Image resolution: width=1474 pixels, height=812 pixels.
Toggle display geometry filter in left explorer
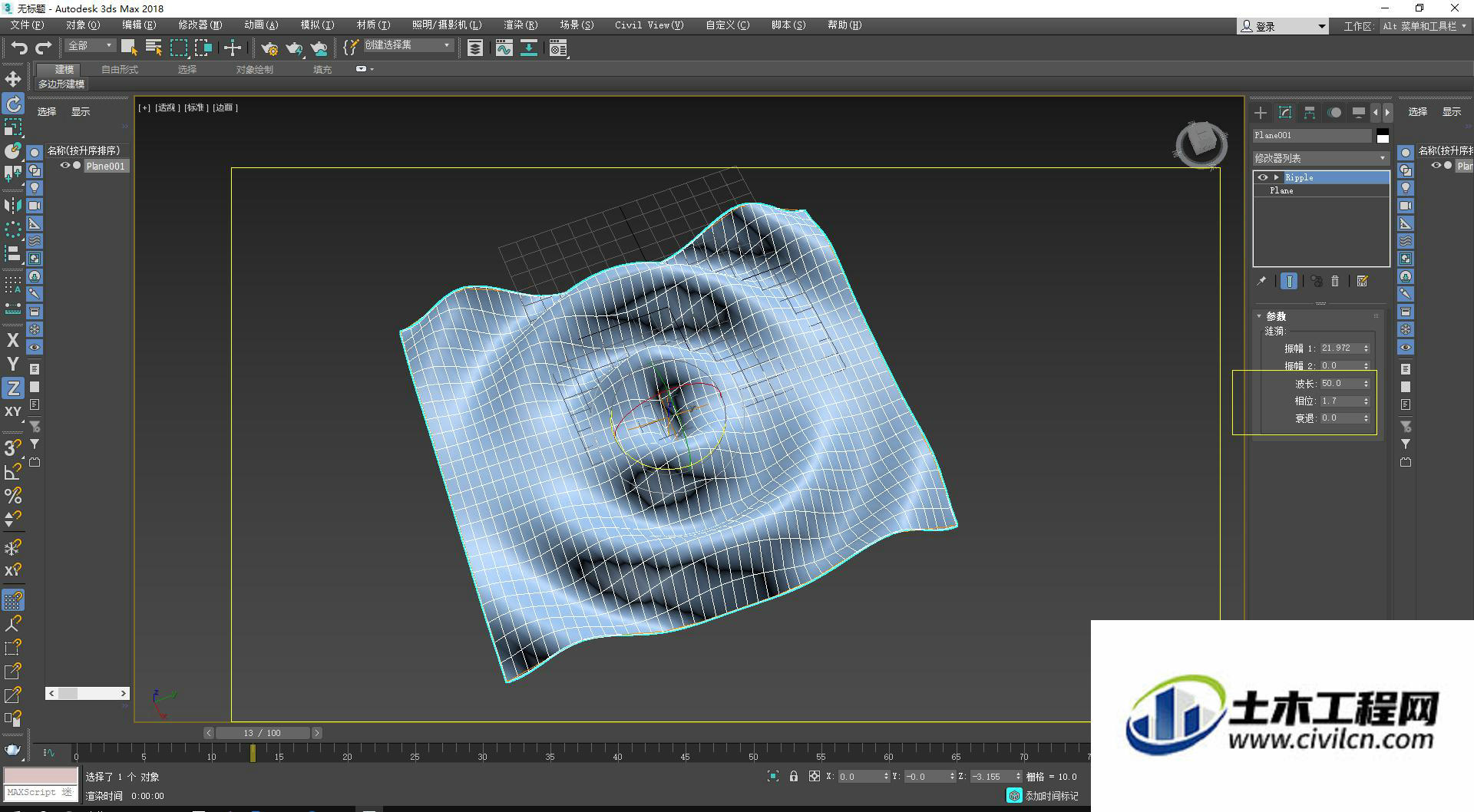coord(35,153)
